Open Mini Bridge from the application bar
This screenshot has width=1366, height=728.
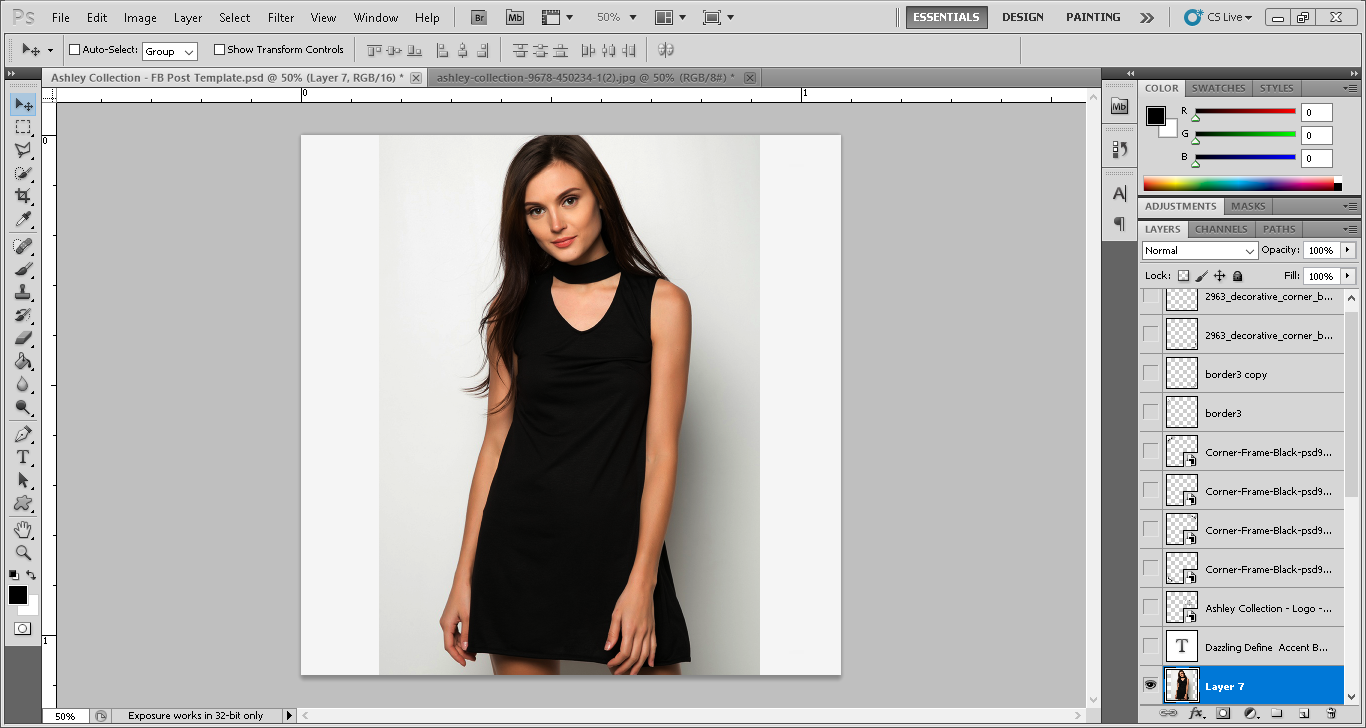515,17
